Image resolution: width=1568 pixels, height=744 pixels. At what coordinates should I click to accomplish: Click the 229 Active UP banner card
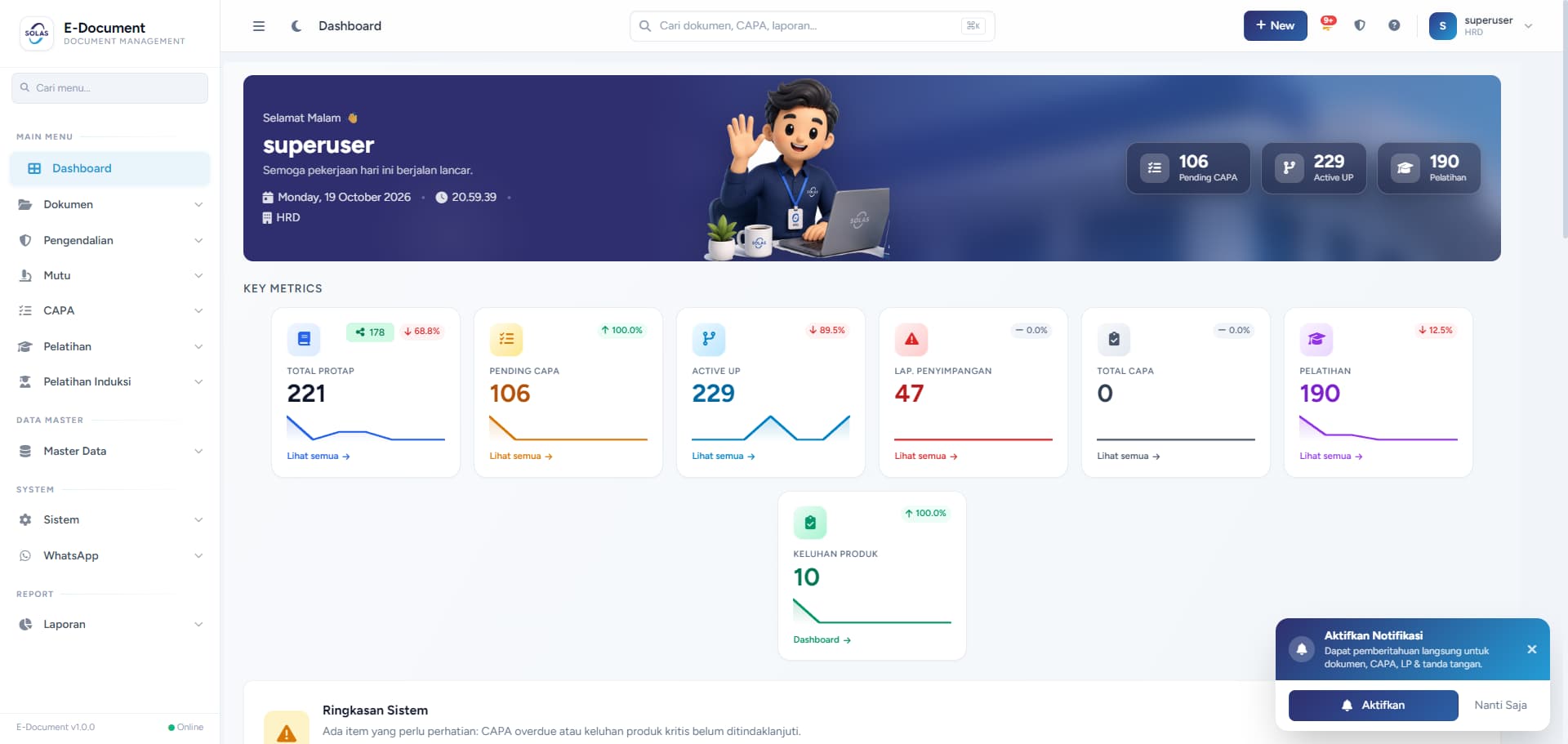pyautogui.click(x=1314, y=168)
